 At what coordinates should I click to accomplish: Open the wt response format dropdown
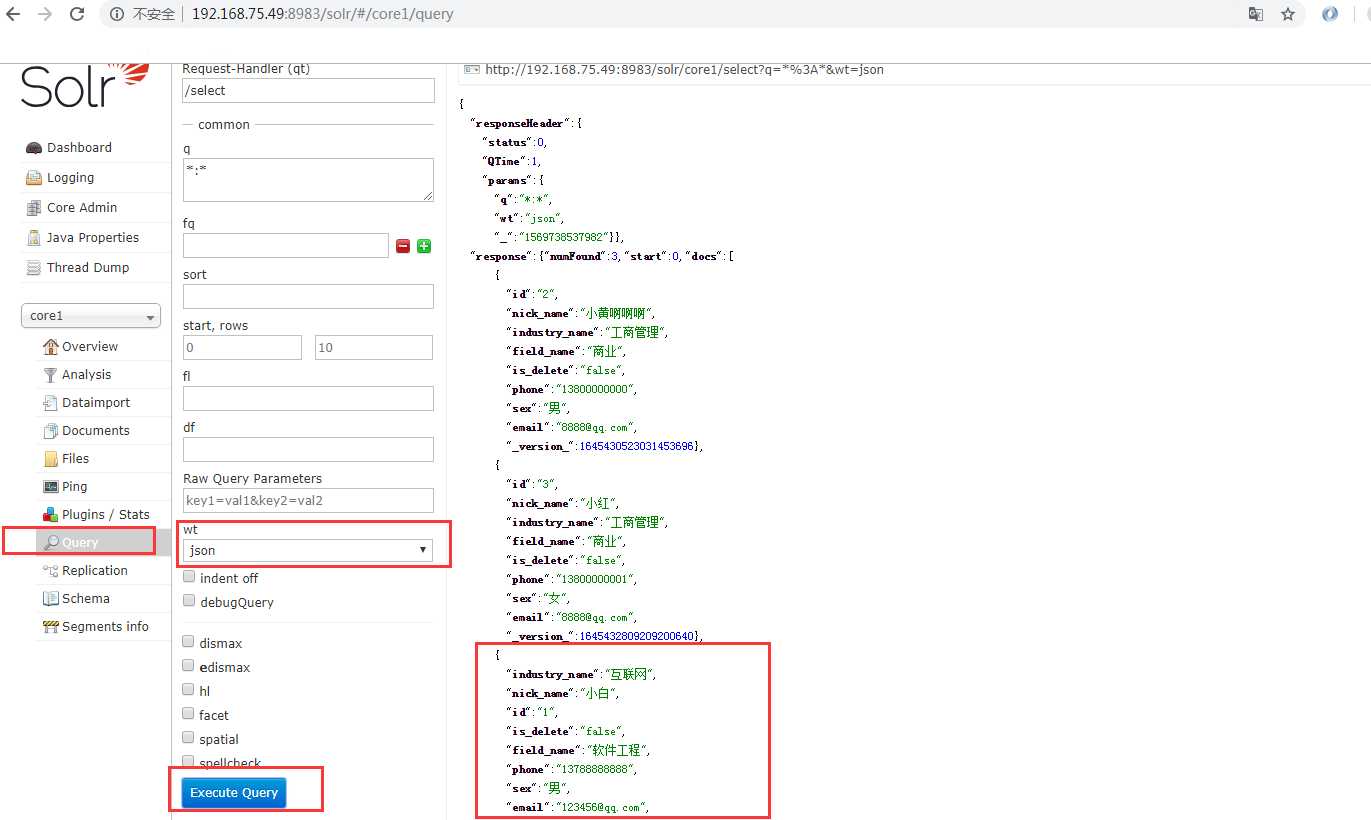pyautogui.click(x=308, y=550)
